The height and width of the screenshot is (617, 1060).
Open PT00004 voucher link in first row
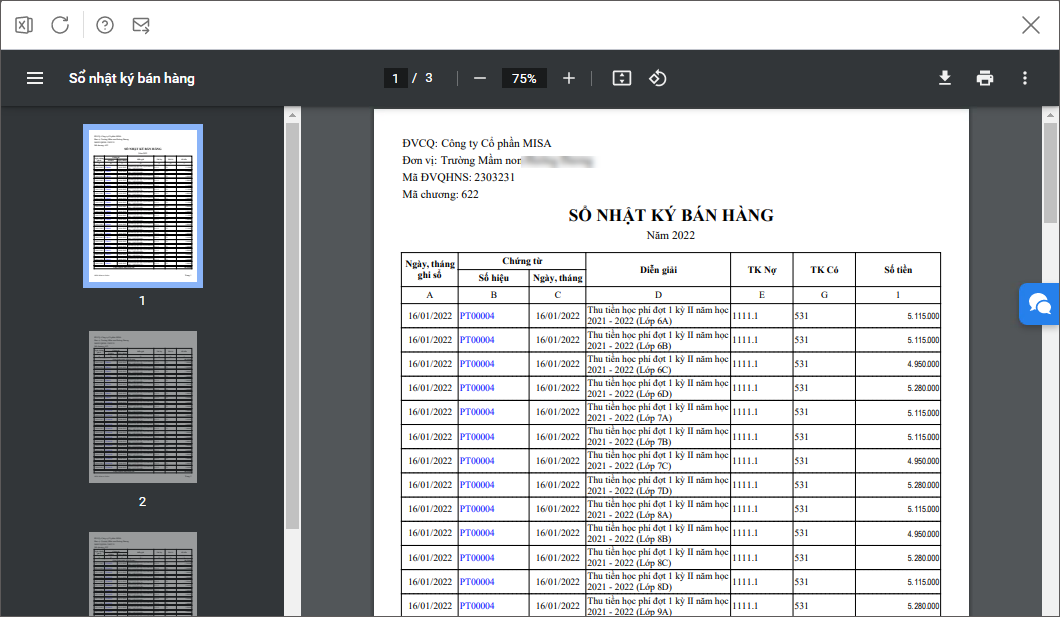tap(477, 316)
